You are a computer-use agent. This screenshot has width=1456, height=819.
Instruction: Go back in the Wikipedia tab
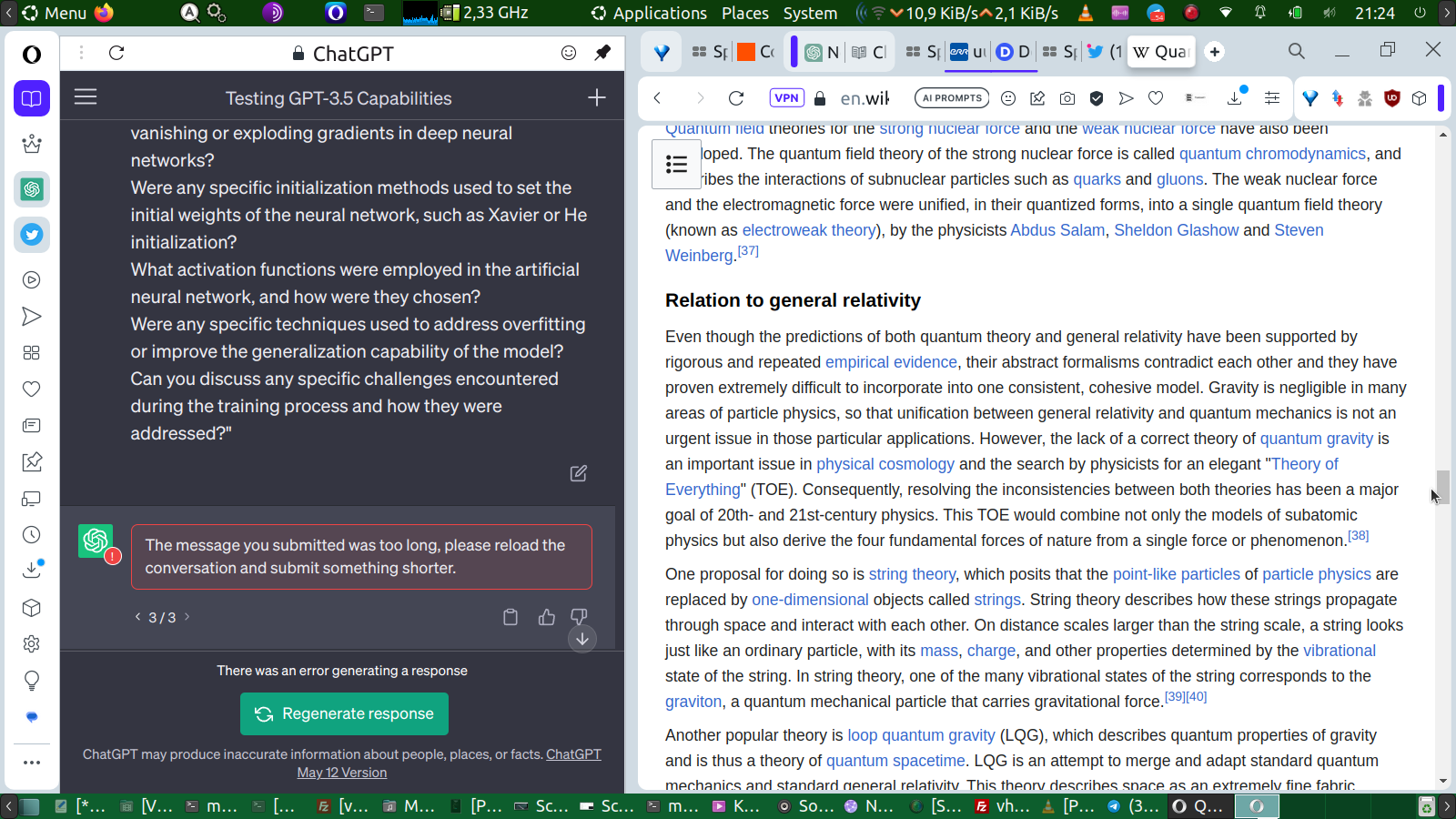pos(658,98)
